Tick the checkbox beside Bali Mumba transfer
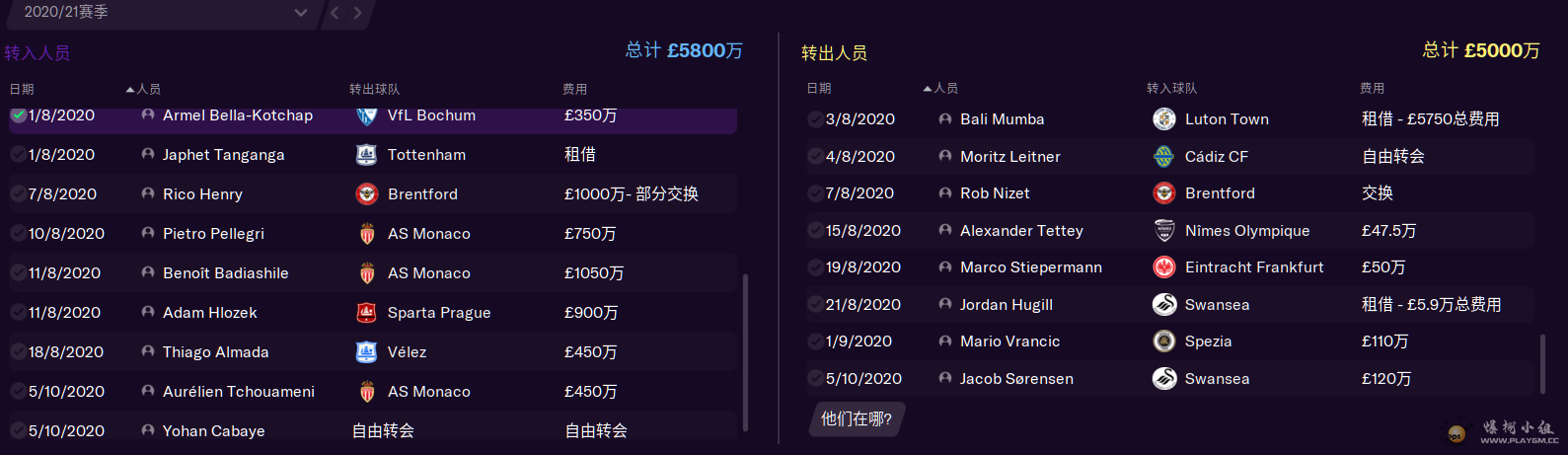Image resolution: width=1568 pixels, height=455 pixels. pyautogui.click(x=815, y=119)
